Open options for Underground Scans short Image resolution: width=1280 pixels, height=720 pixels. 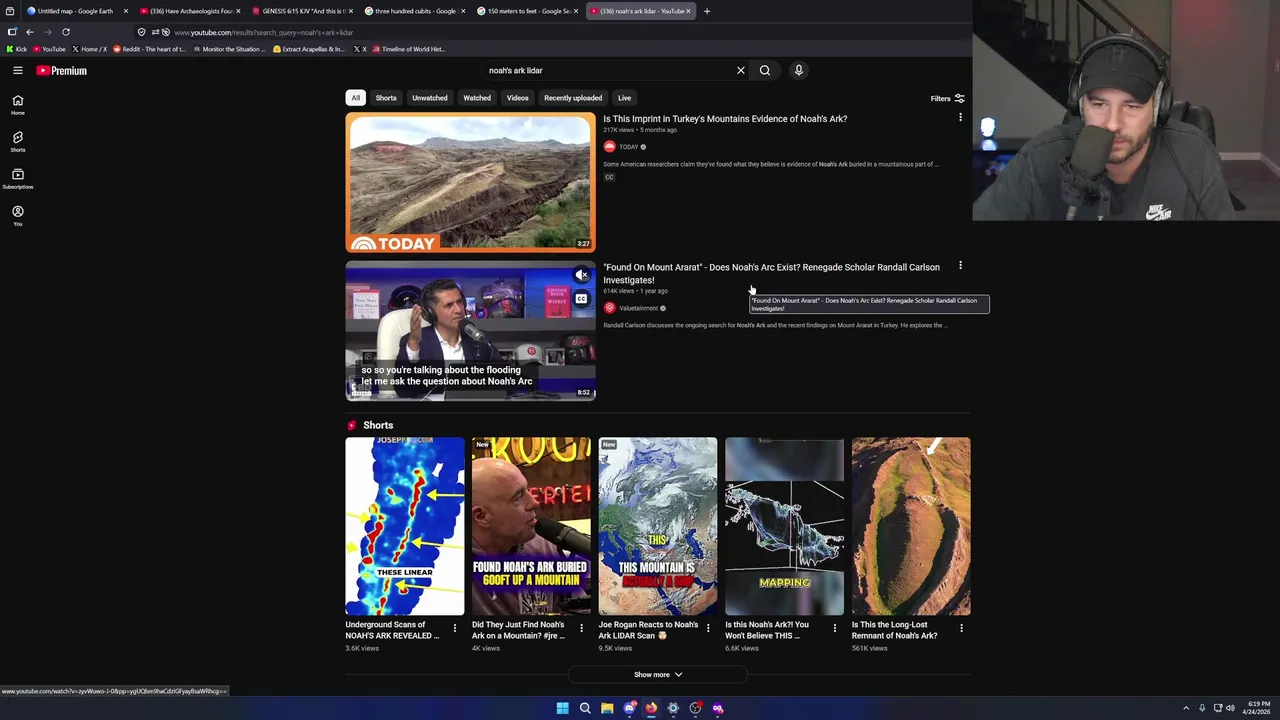pos(454,628)
